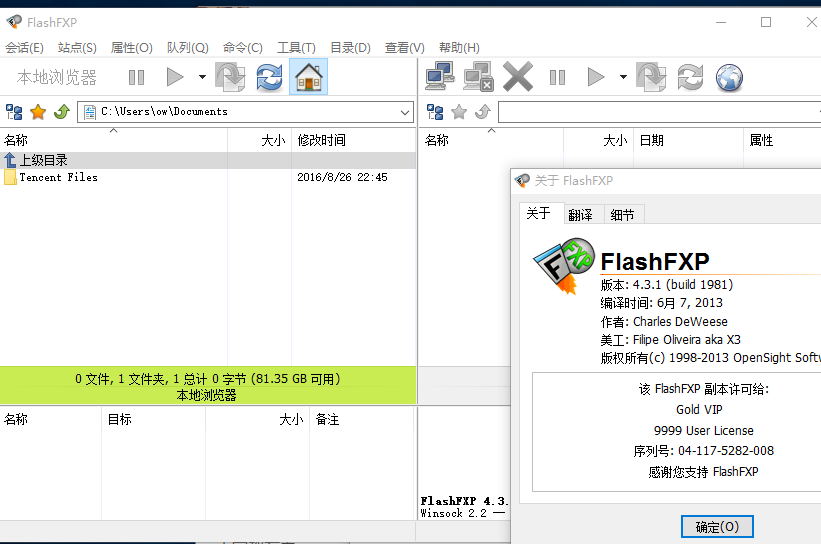Click the remote pane favorites star
This screenshot has width=821, height=544.
click(459, 112)
